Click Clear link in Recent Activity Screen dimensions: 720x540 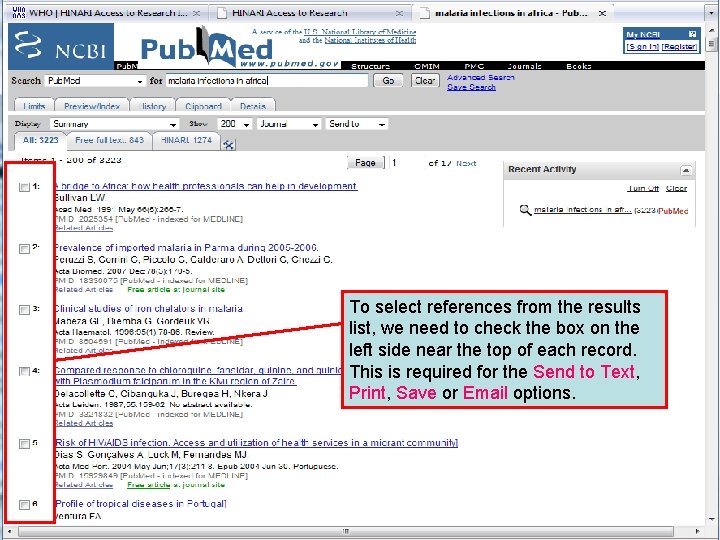pyautogui.click(x=676, y=189)
